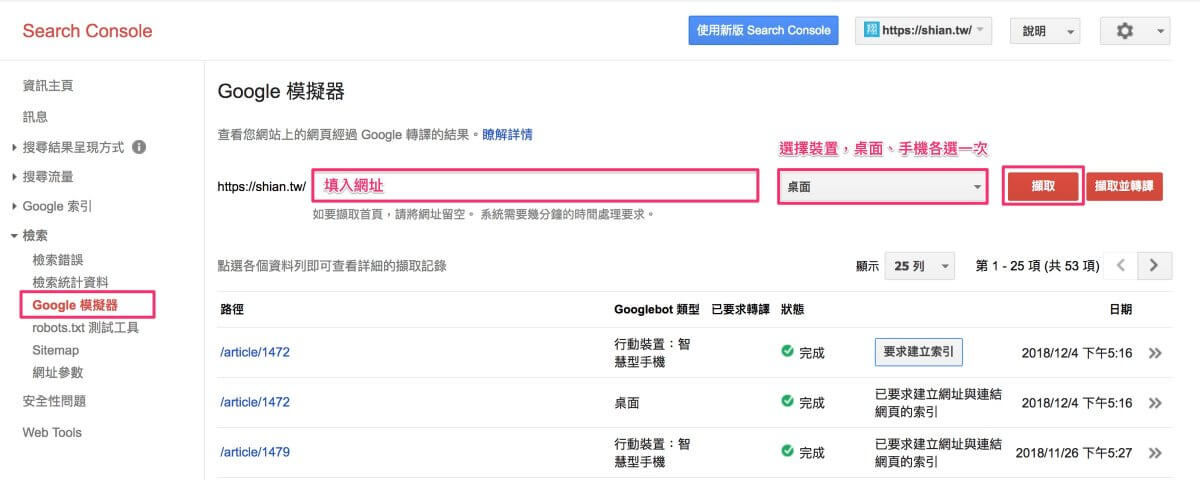1200x480 pixels.
Task: Go to previous page of results
Action: (1122, 265)
